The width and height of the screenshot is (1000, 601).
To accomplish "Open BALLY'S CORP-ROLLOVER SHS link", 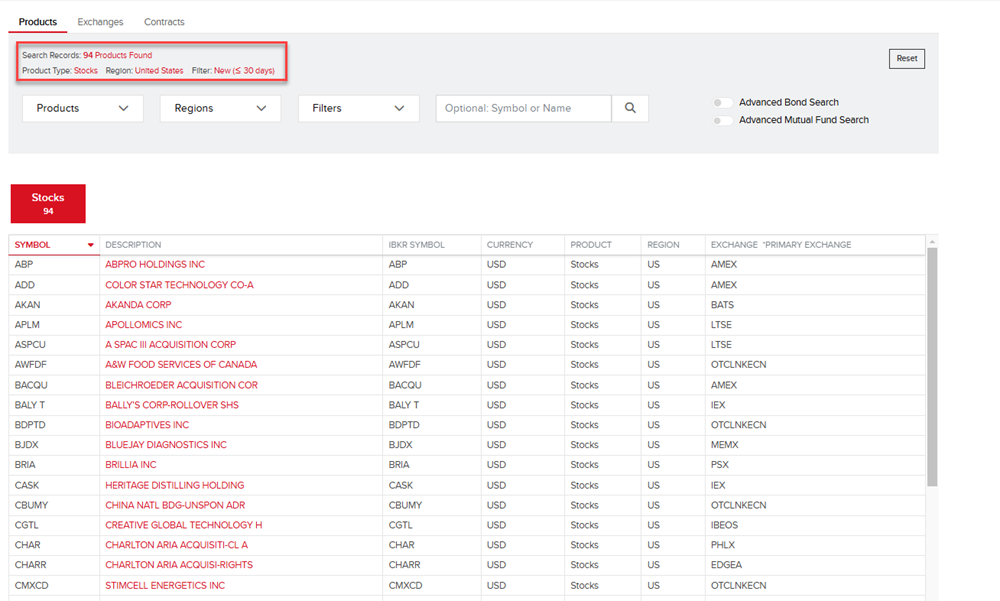I will coord(172,405).
